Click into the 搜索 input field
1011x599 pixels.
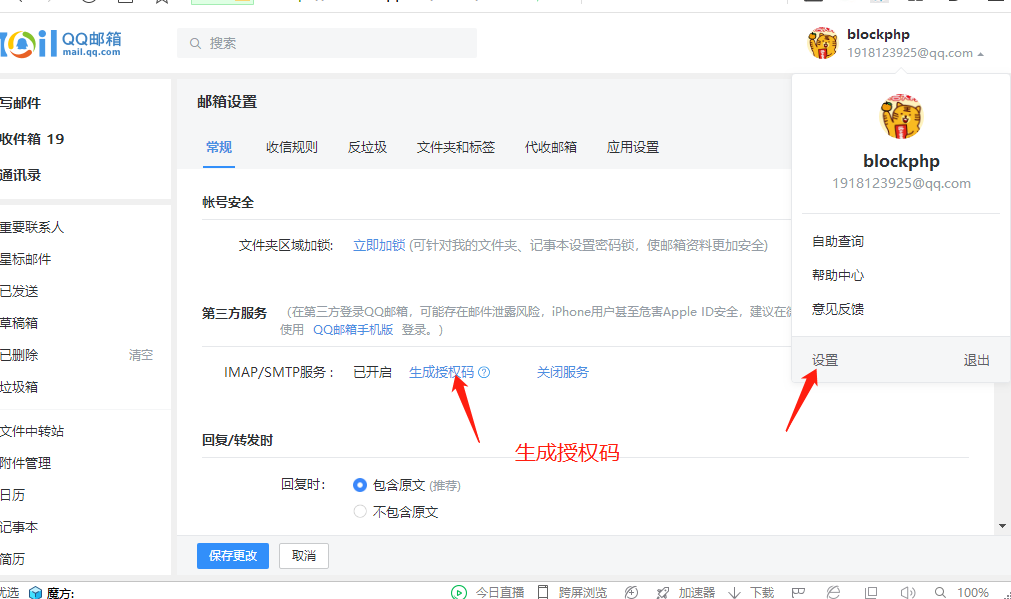click(x=327, y=43)
